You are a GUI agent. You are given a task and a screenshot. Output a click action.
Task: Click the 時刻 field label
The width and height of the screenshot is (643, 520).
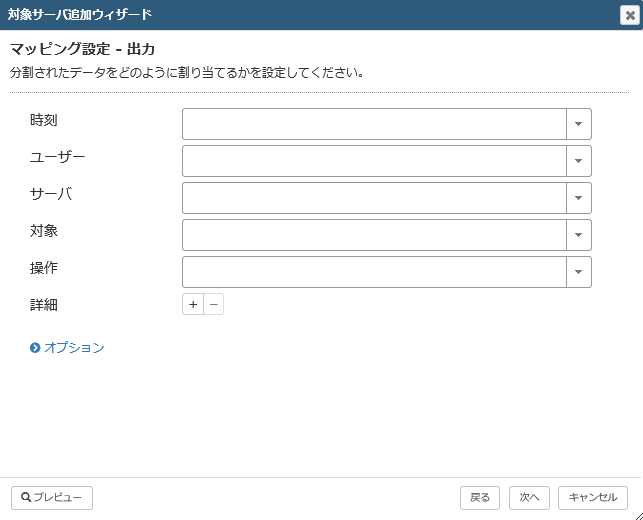click(x=44, y=120)
